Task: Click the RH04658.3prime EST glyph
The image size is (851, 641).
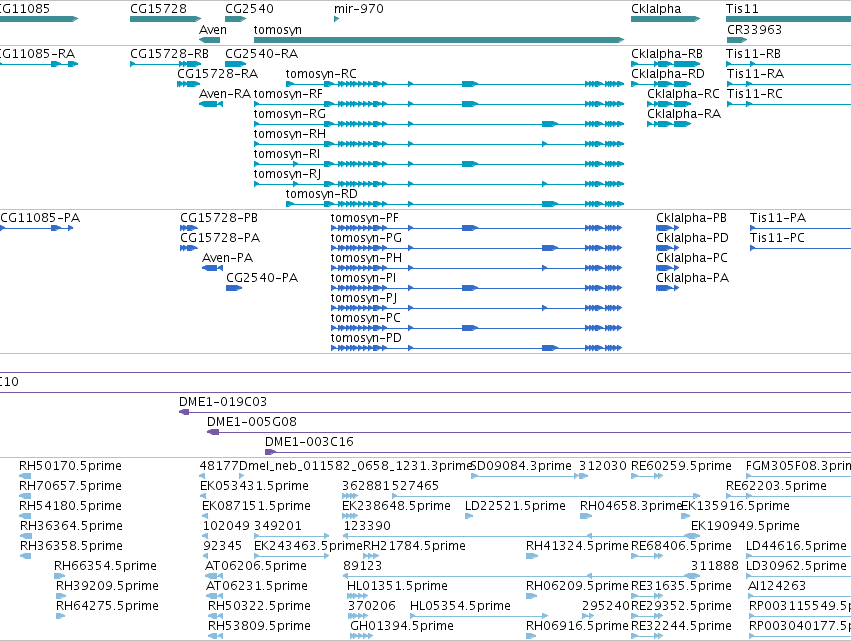Action: (x=586, y=516)
